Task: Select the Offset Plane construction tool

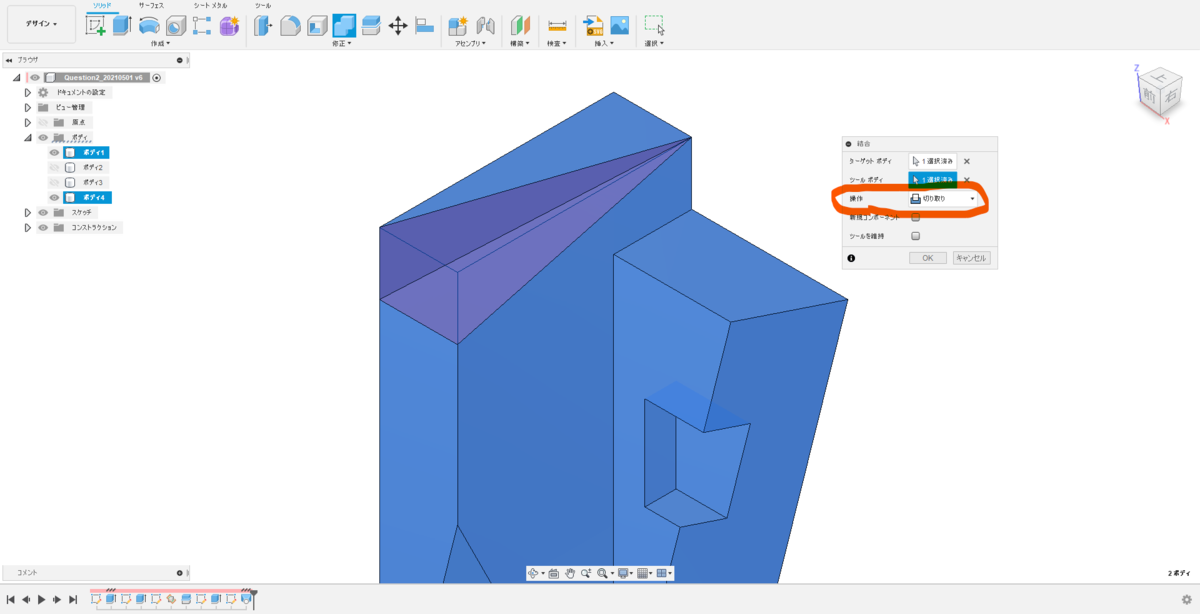Action: pos(521,26)
